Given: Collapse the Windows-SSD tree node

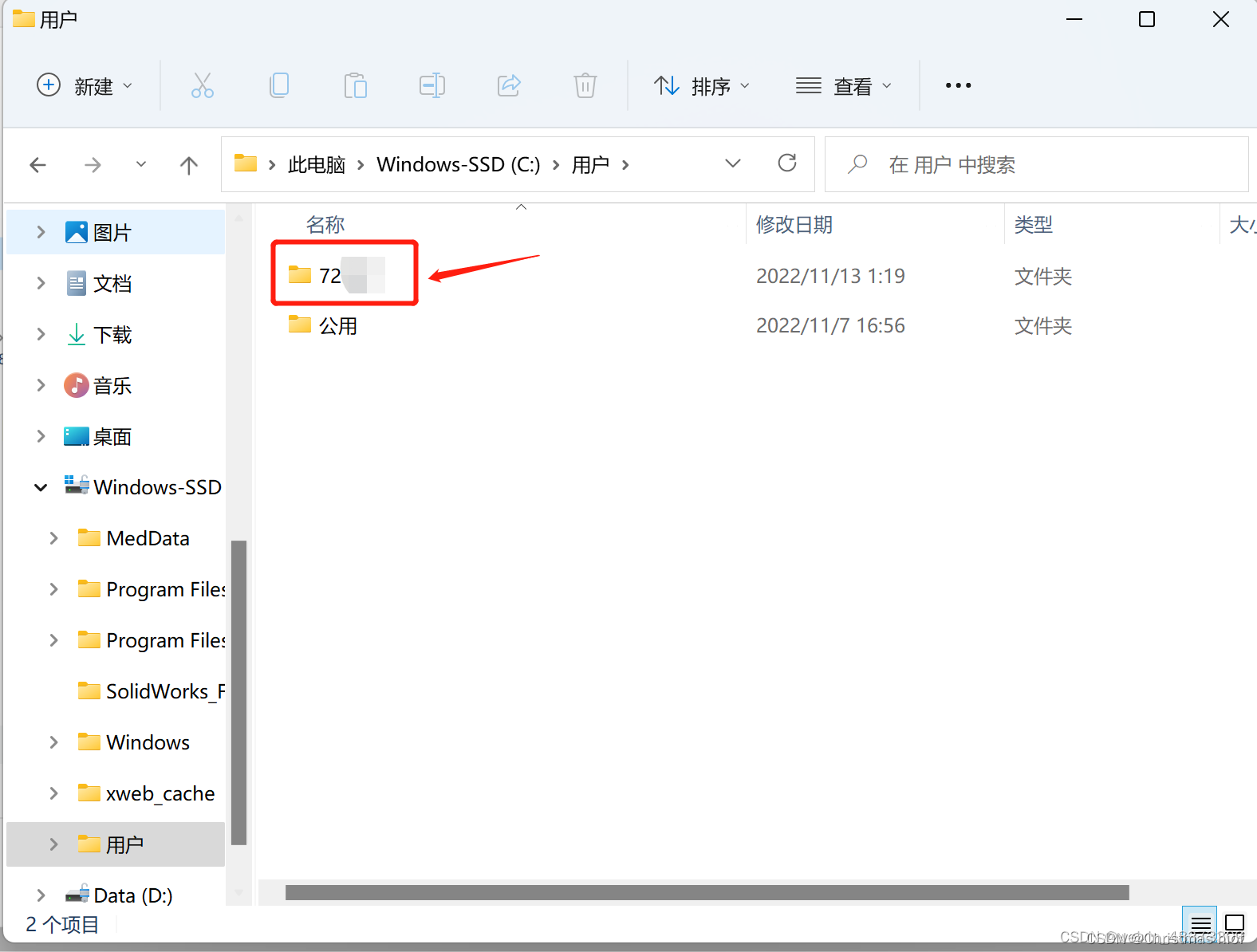Looking at the screenshot, I should 41,487.
